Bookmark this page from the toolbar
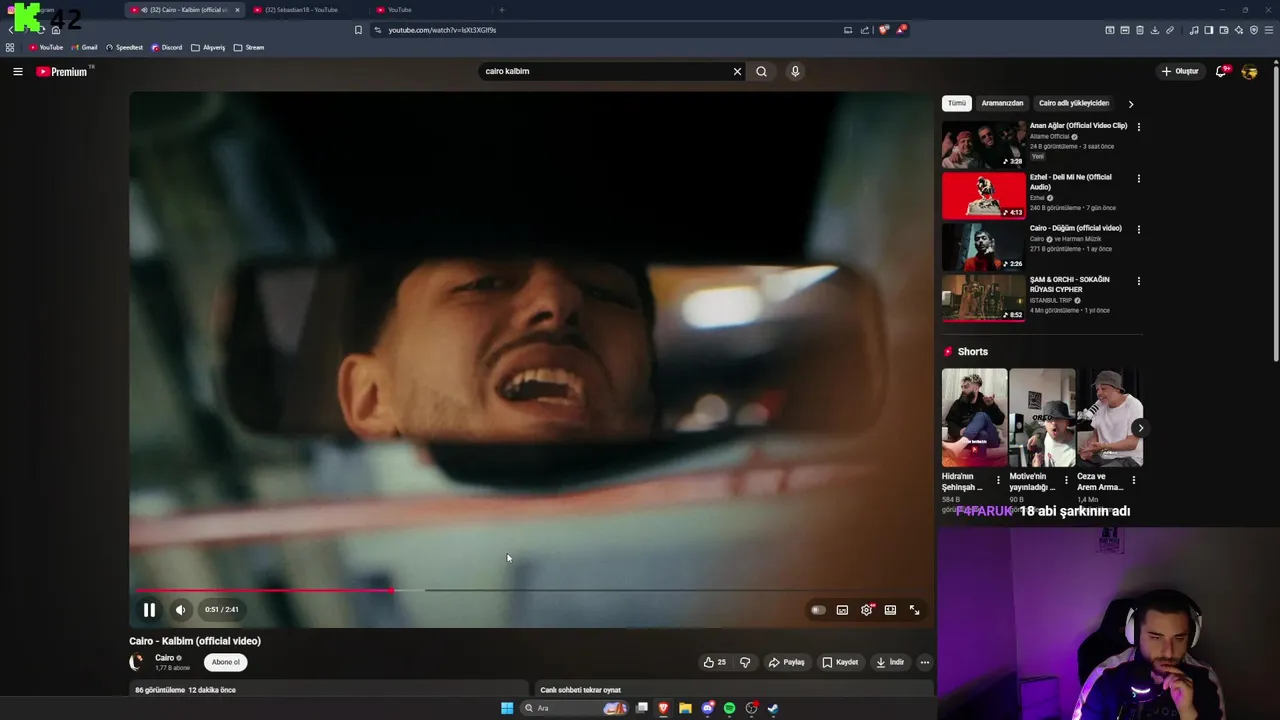The image size is (1280, 720). (358, 30)
